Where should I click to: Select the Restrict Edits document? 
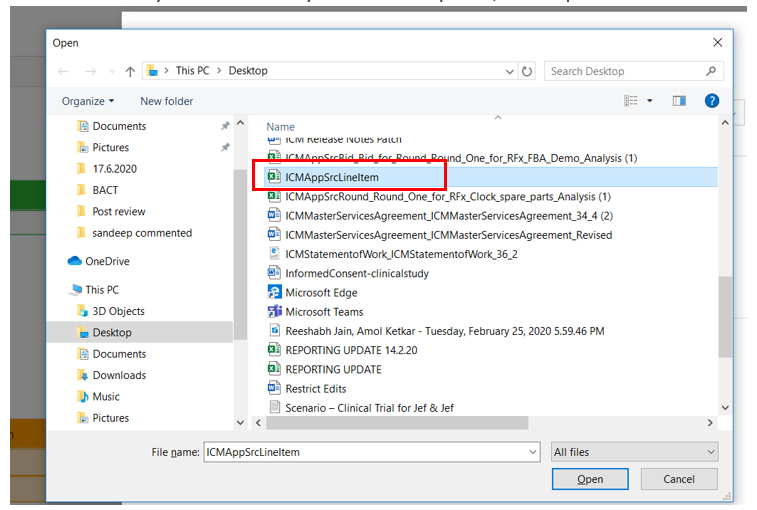pos(315,388)
